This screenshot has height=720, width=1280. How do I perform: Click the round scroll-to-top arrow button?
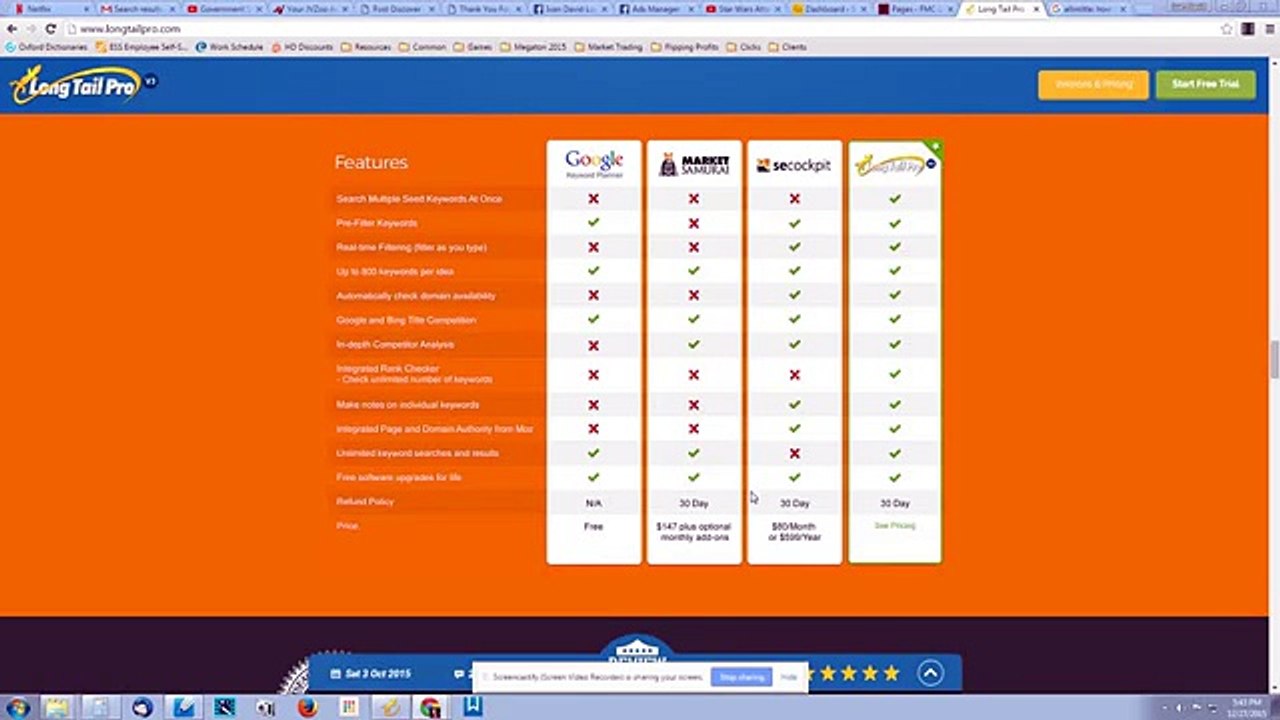click(930, 673)
